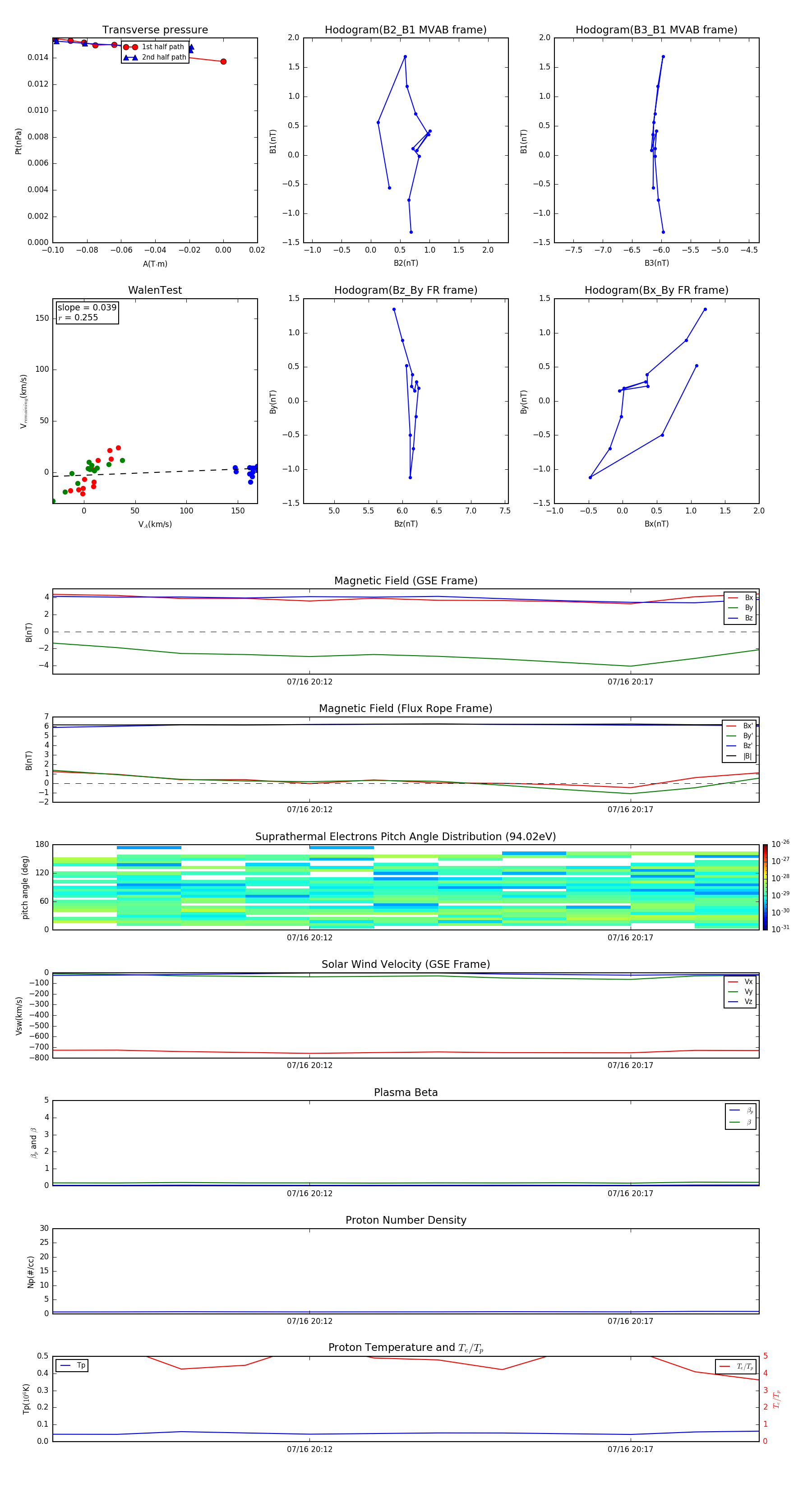Viewport: 812px width, 1489px height.
Task: Click the "slope = 0.039" annotation
Action: pyautogui.click(x=87, y=308)
